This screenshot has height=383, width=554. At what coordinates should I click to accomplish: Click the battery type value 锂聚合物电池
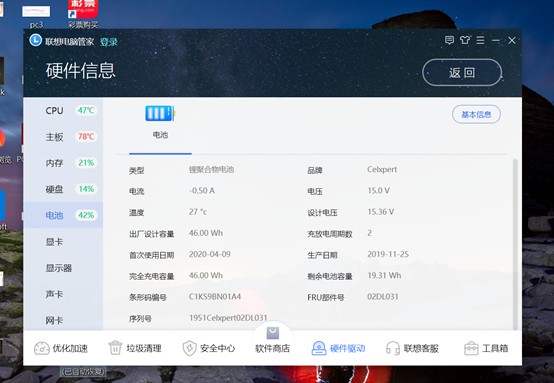coord(211,169)
